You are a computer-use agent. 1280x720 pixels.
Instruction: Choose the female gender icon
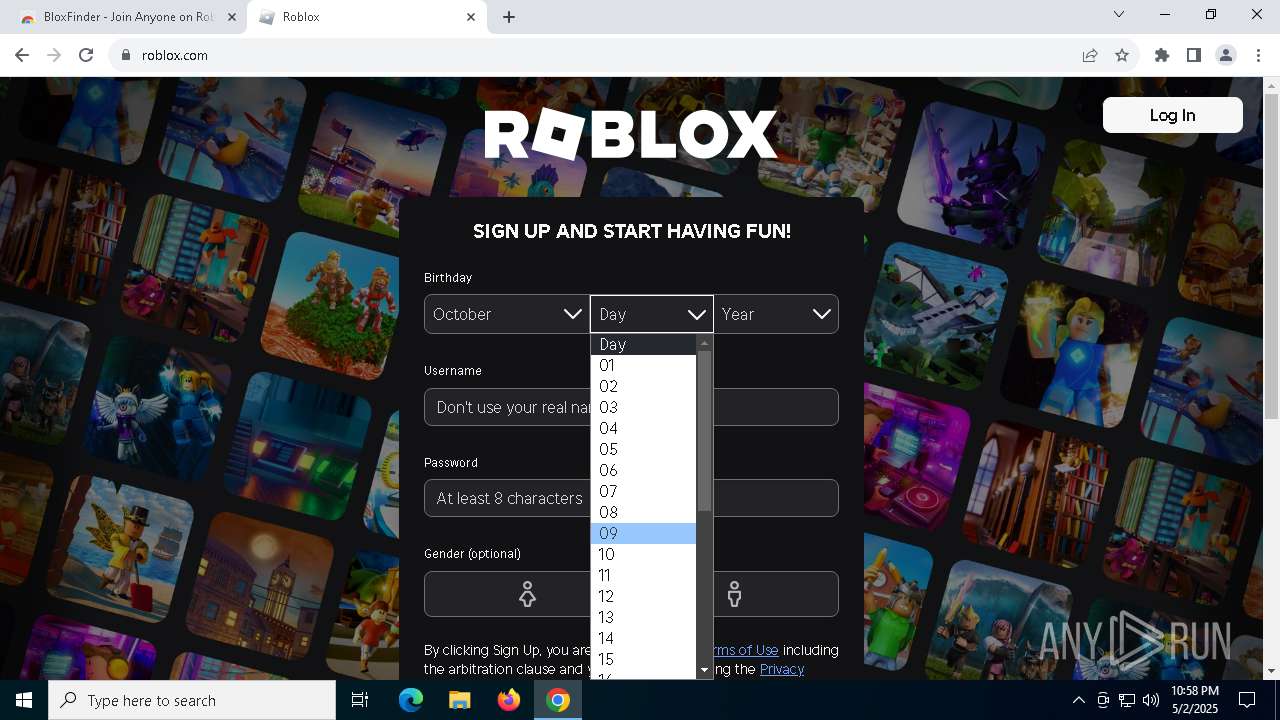pos(527,594)
